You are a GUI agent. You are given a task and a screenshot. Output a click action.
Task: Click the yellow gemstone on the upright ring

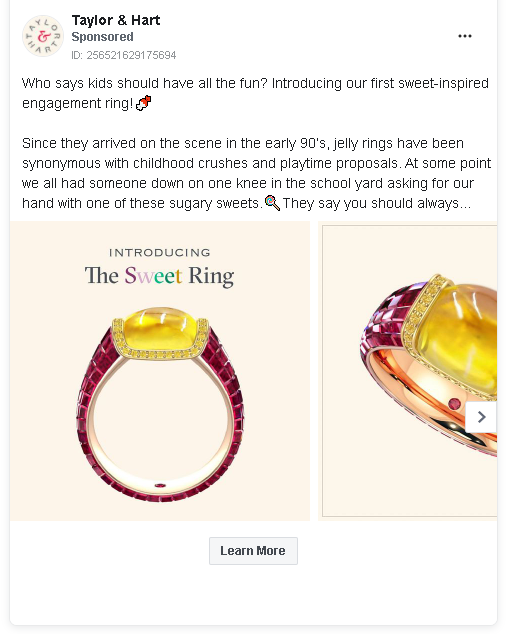(160, 329)
